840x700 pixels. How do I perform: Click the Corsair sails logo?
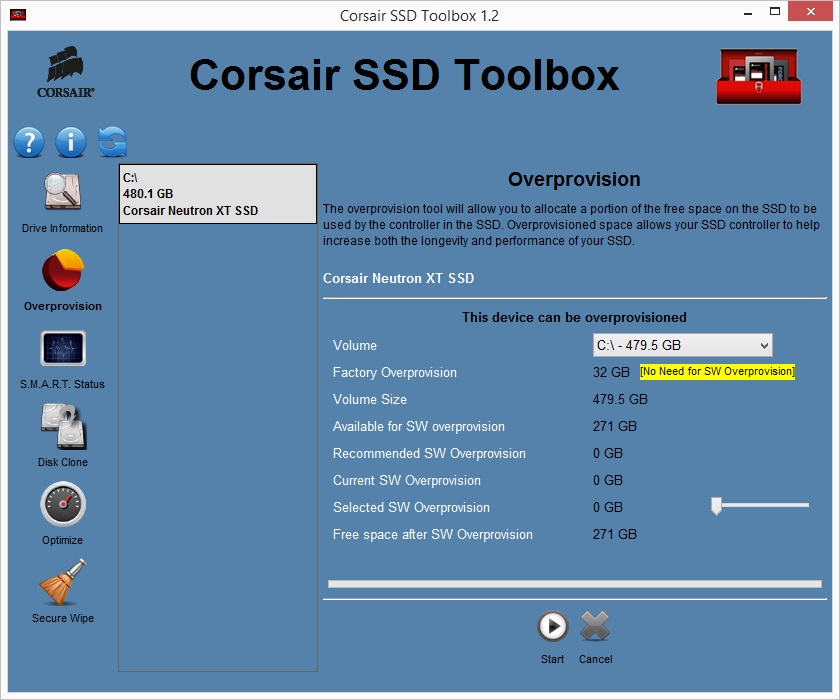66,73
